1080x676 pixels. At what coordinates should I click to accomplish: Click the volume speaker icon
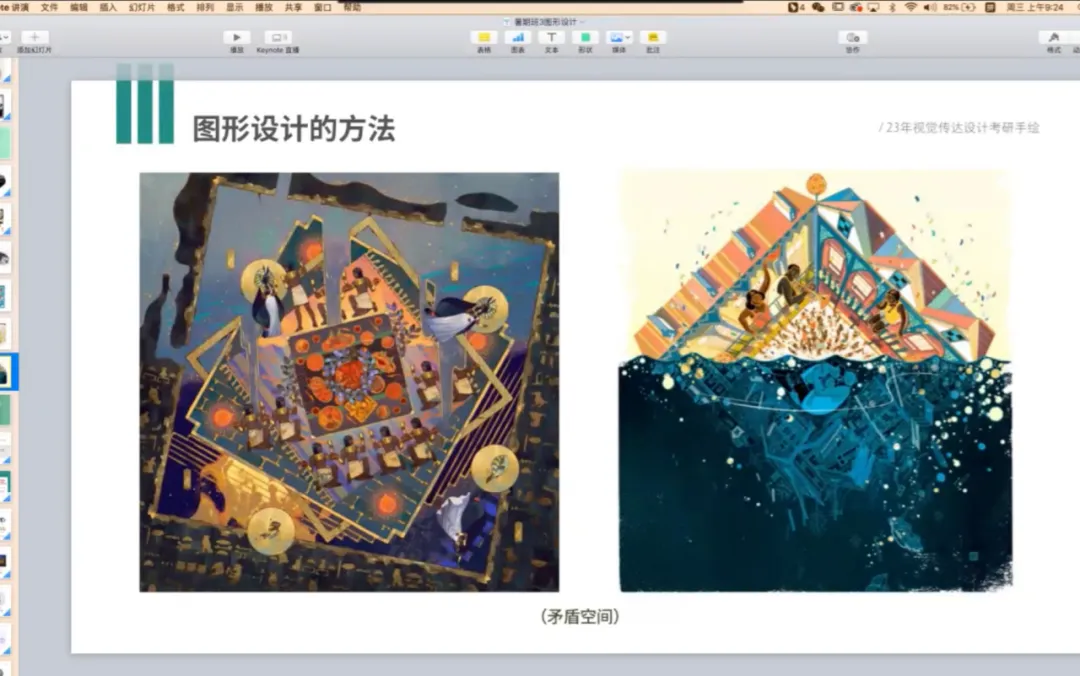930,7
